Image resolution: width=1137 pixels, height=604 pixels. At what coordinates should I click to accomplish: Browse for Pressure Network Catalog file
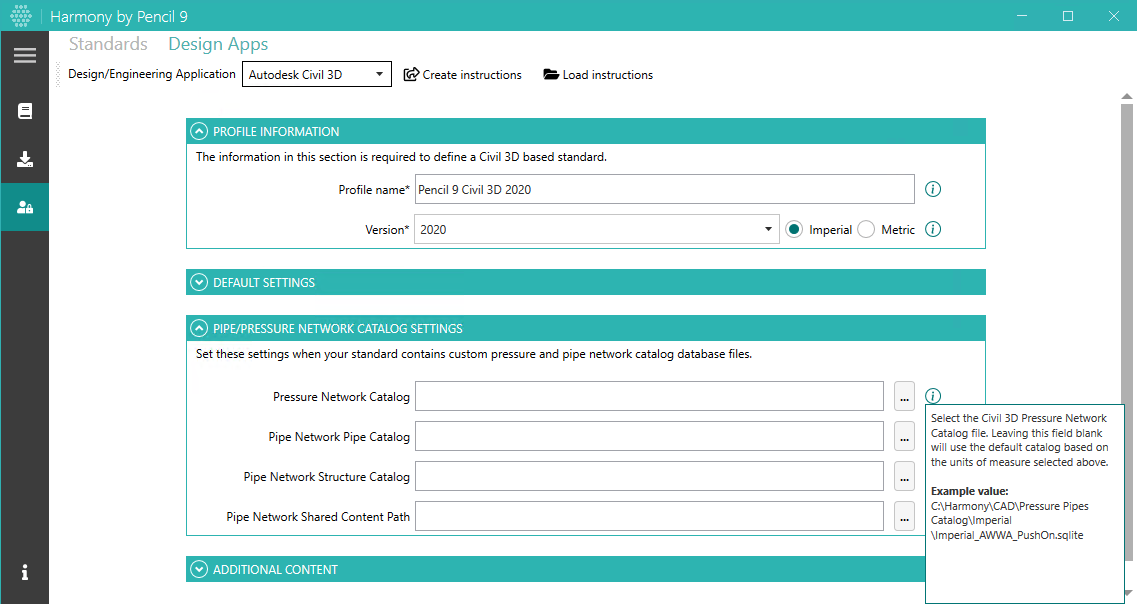(904, 396)
